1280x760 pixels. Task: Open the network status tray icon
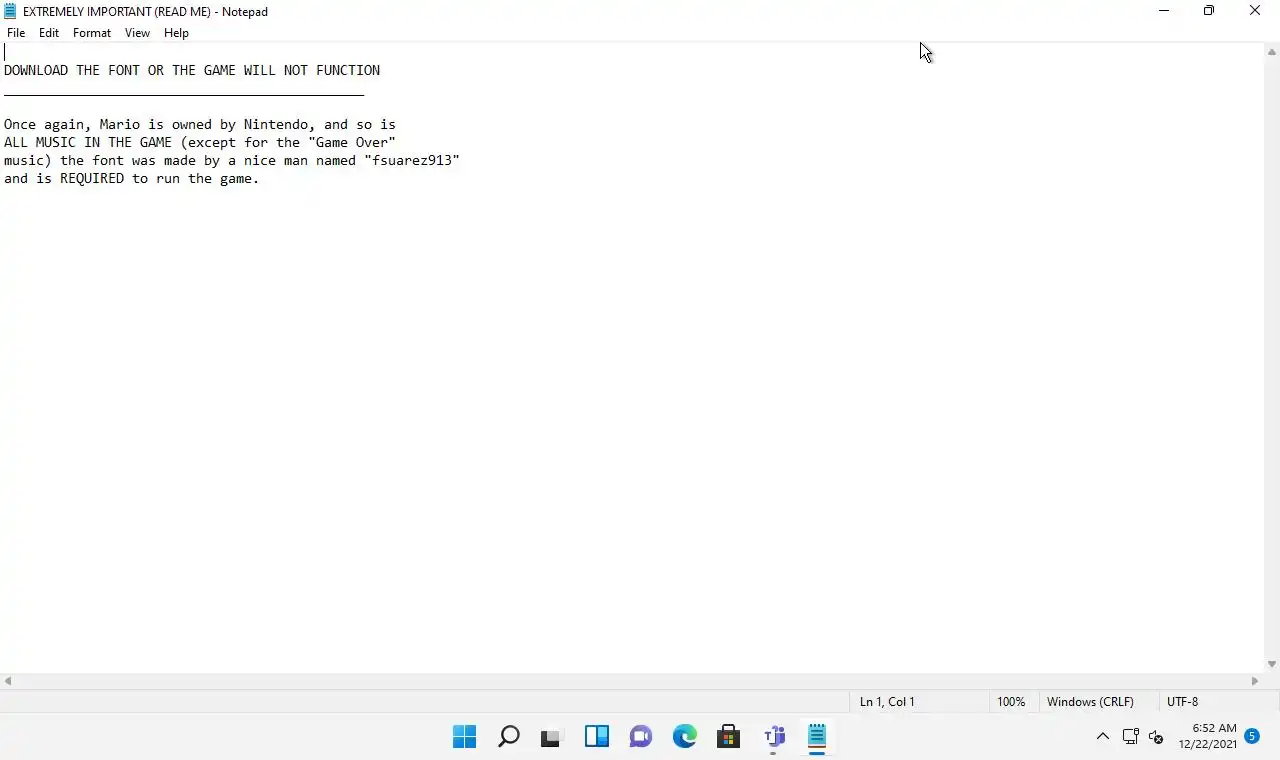[x=1131, y=737]
